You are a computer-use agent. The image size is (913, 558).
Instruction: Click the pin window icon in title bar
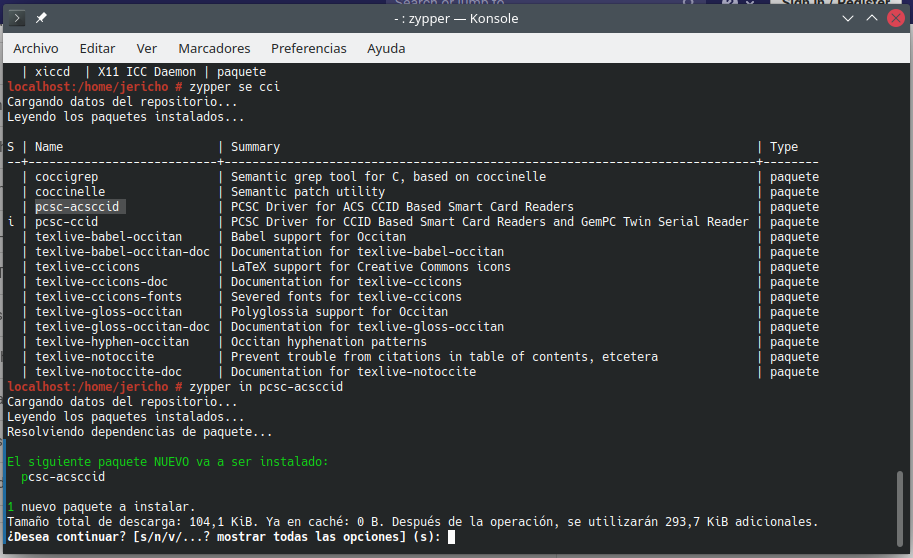40,18
